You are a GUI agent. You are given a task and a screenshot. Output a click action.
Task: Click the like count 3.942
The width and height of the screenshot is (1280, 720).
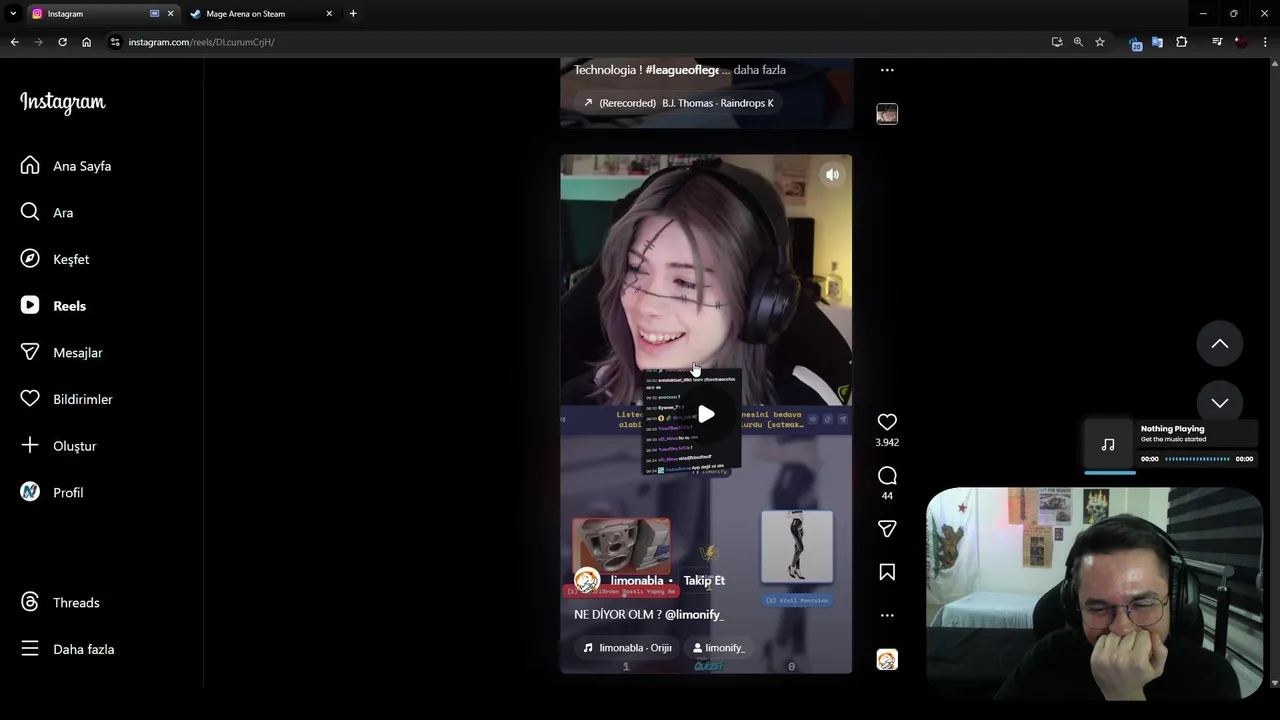coord(887,442)
